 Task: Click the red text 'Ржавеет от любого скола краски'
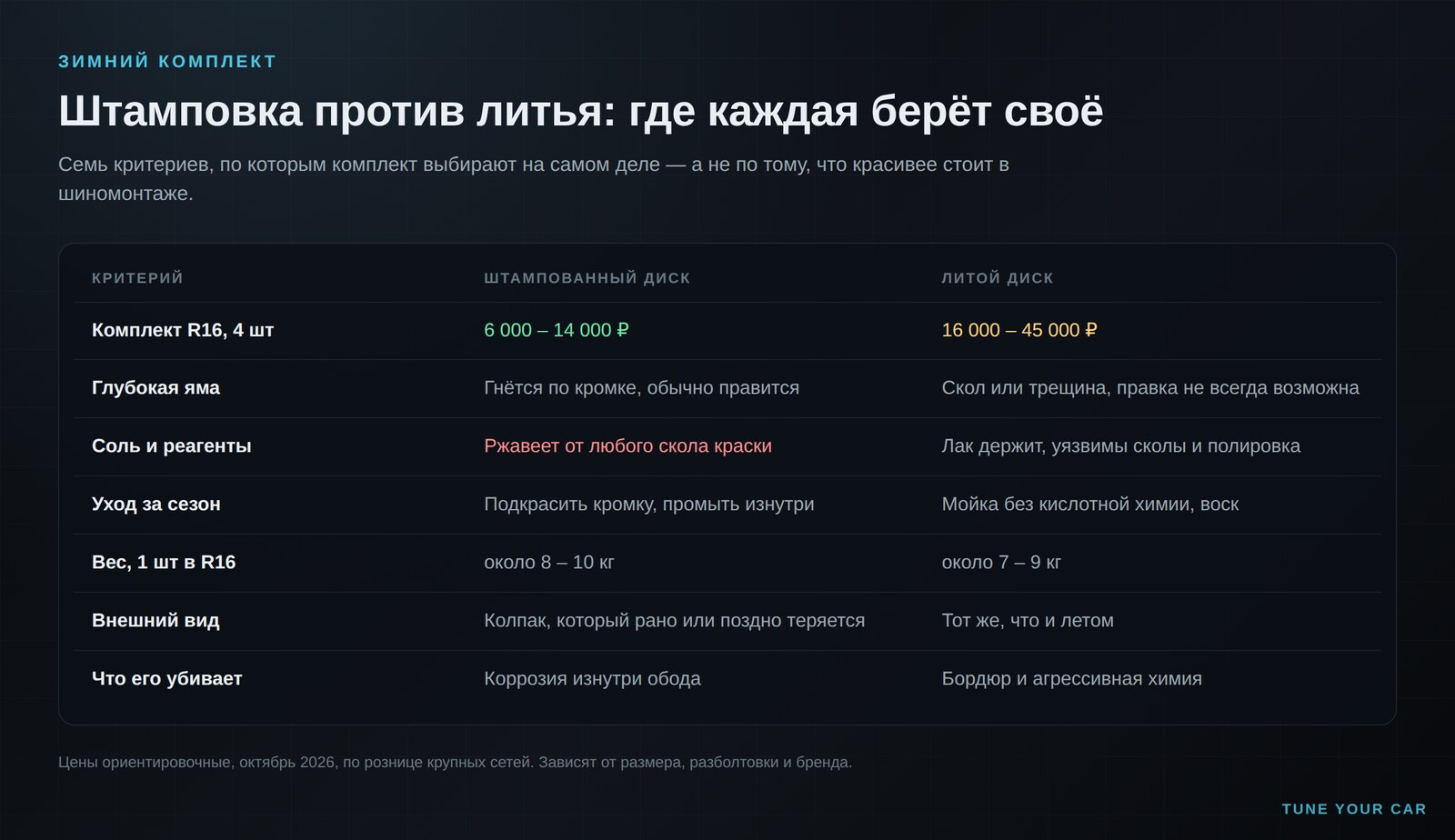tap(627, 445)
